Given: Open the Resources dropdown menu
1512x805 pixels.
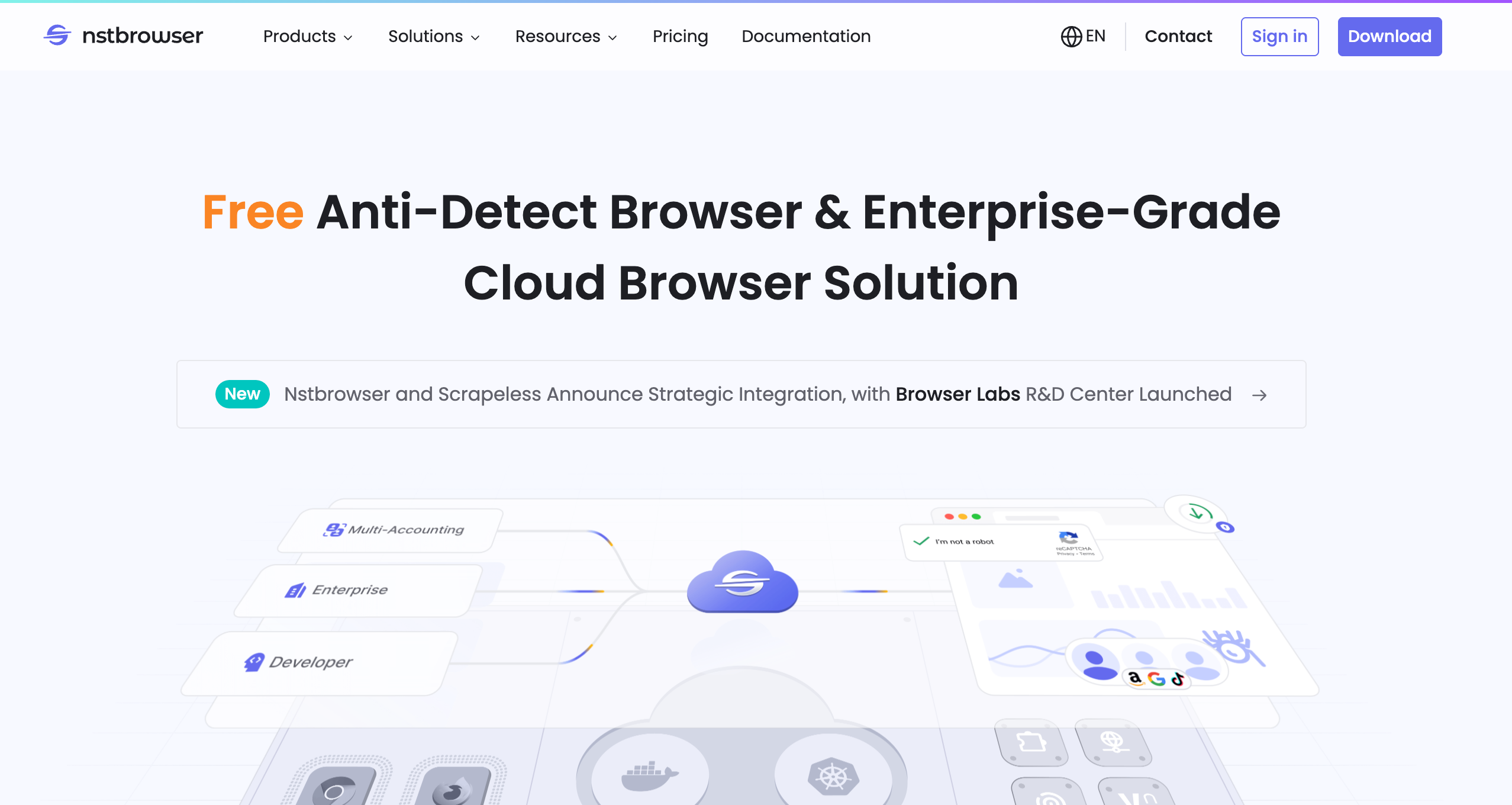Looking at the screenshot, I should [x=566, y=37].
